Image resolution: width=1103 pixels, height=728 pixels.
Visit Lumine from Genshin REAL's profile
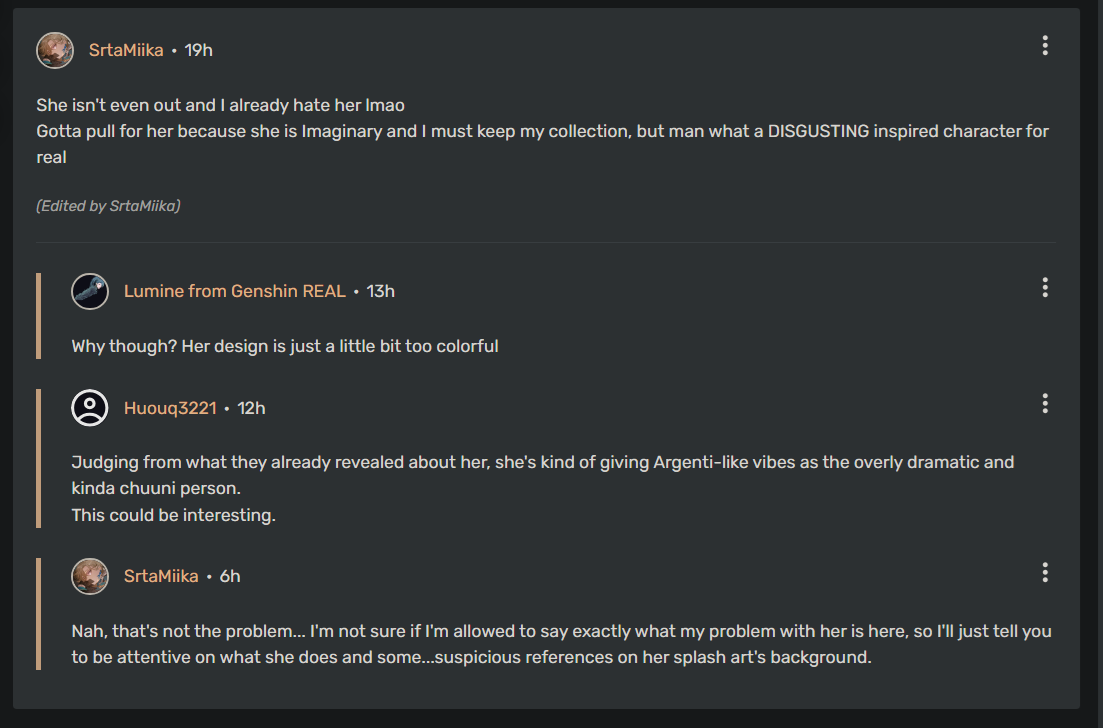[234, 291]
